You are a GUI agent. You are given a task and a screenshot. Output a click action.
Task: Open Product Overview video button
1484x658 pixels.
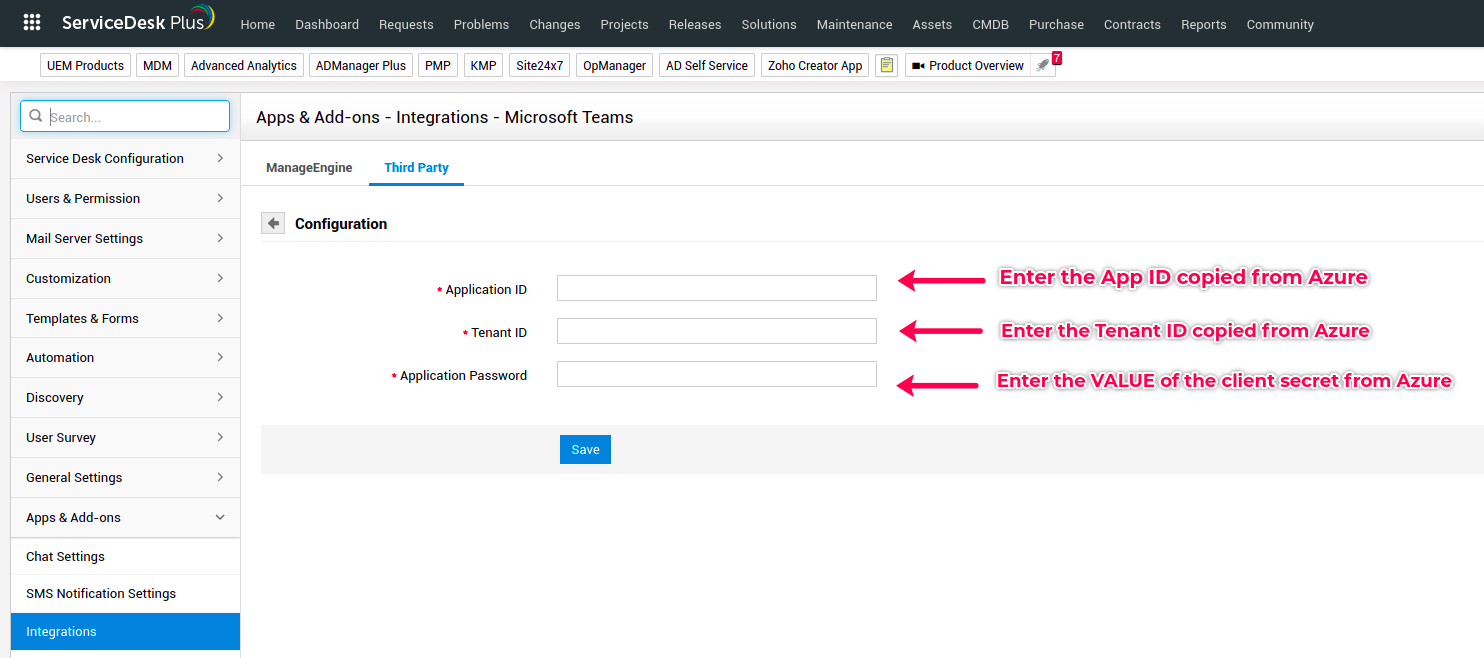[967, 65]
